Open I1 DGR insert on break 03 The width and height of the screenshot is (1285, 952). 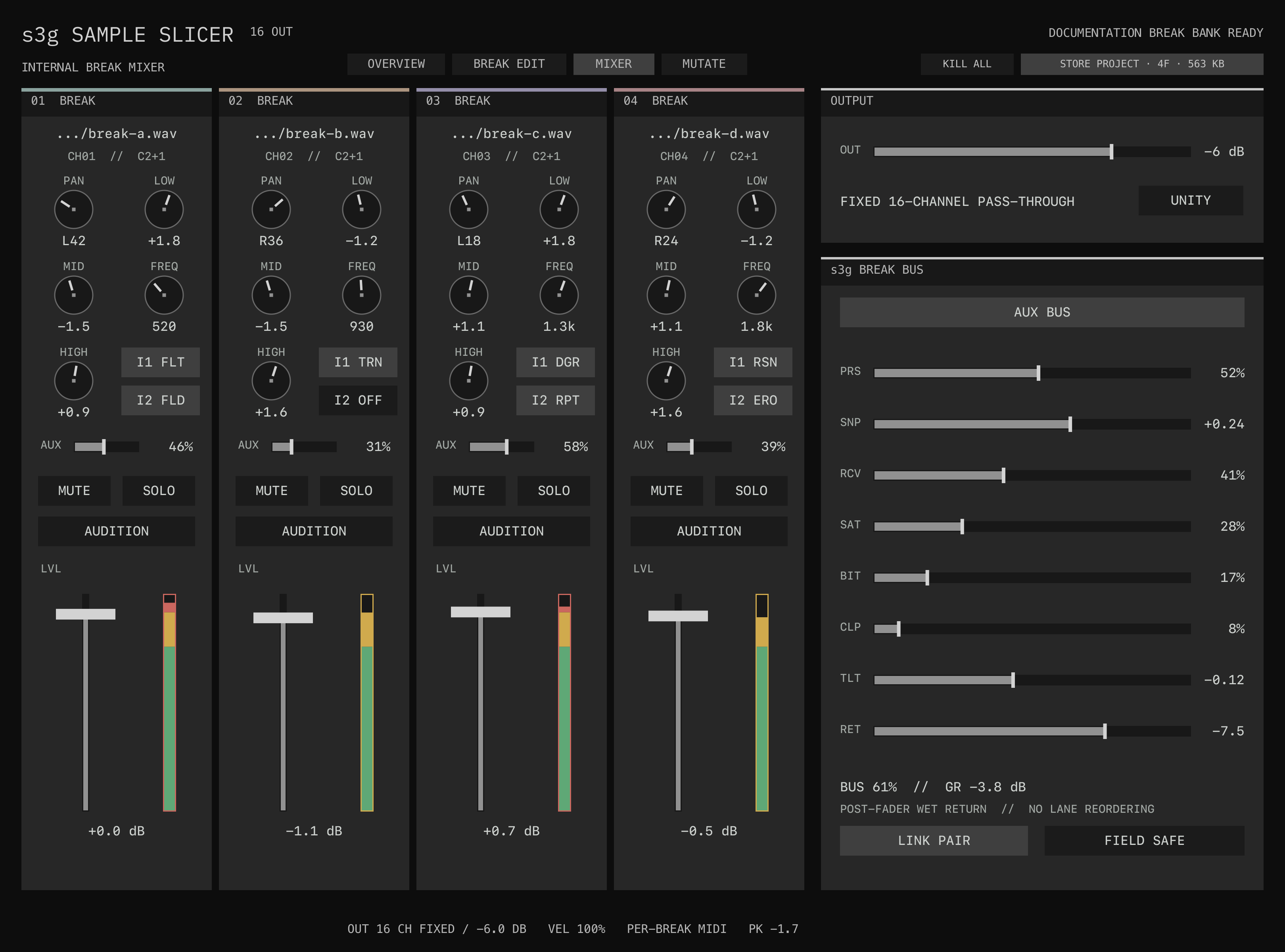coord(556,363)
